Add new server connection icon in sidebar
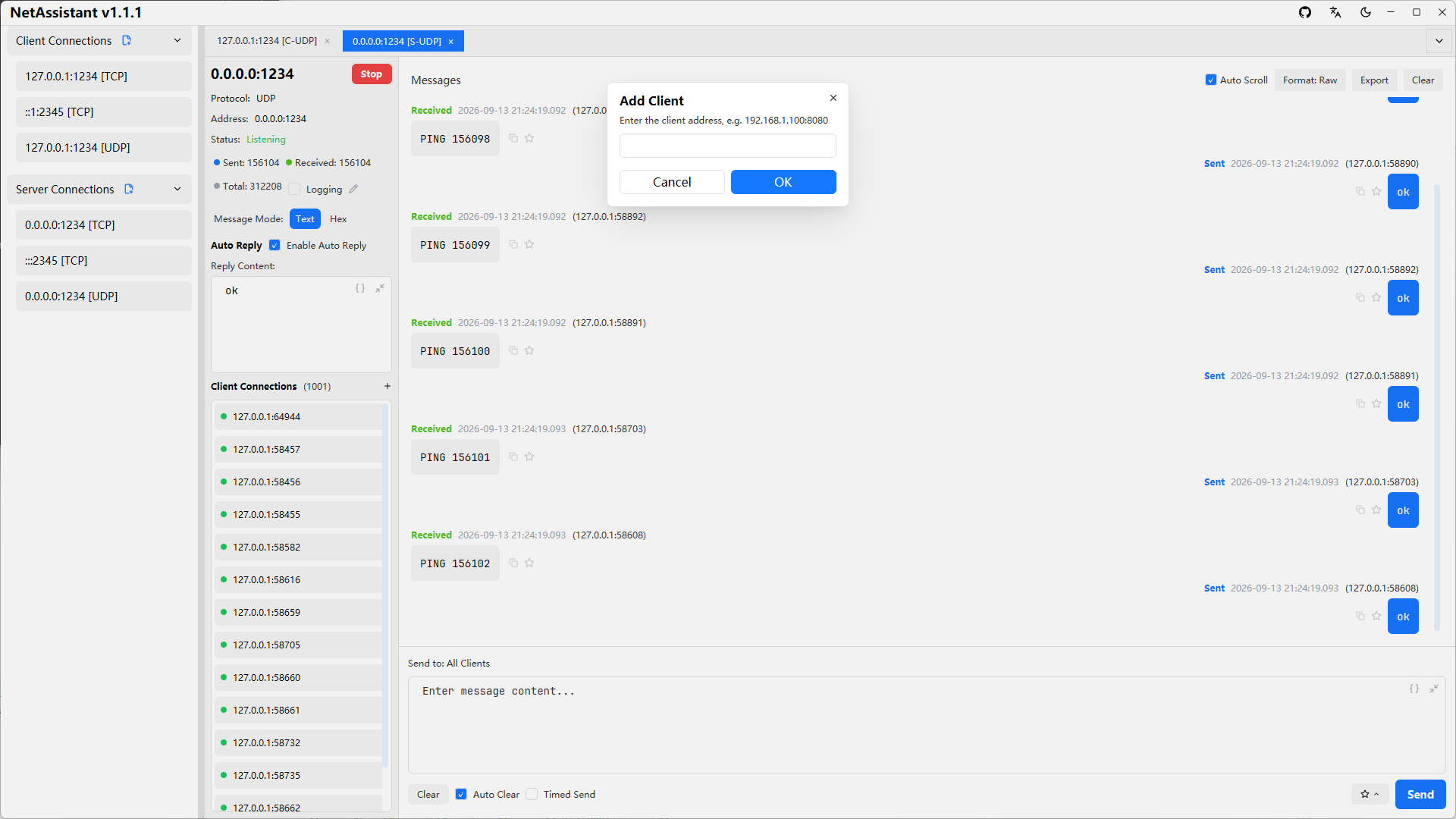Image resolution: width=1456 pixels, height=819 pixels. [129, 189]
